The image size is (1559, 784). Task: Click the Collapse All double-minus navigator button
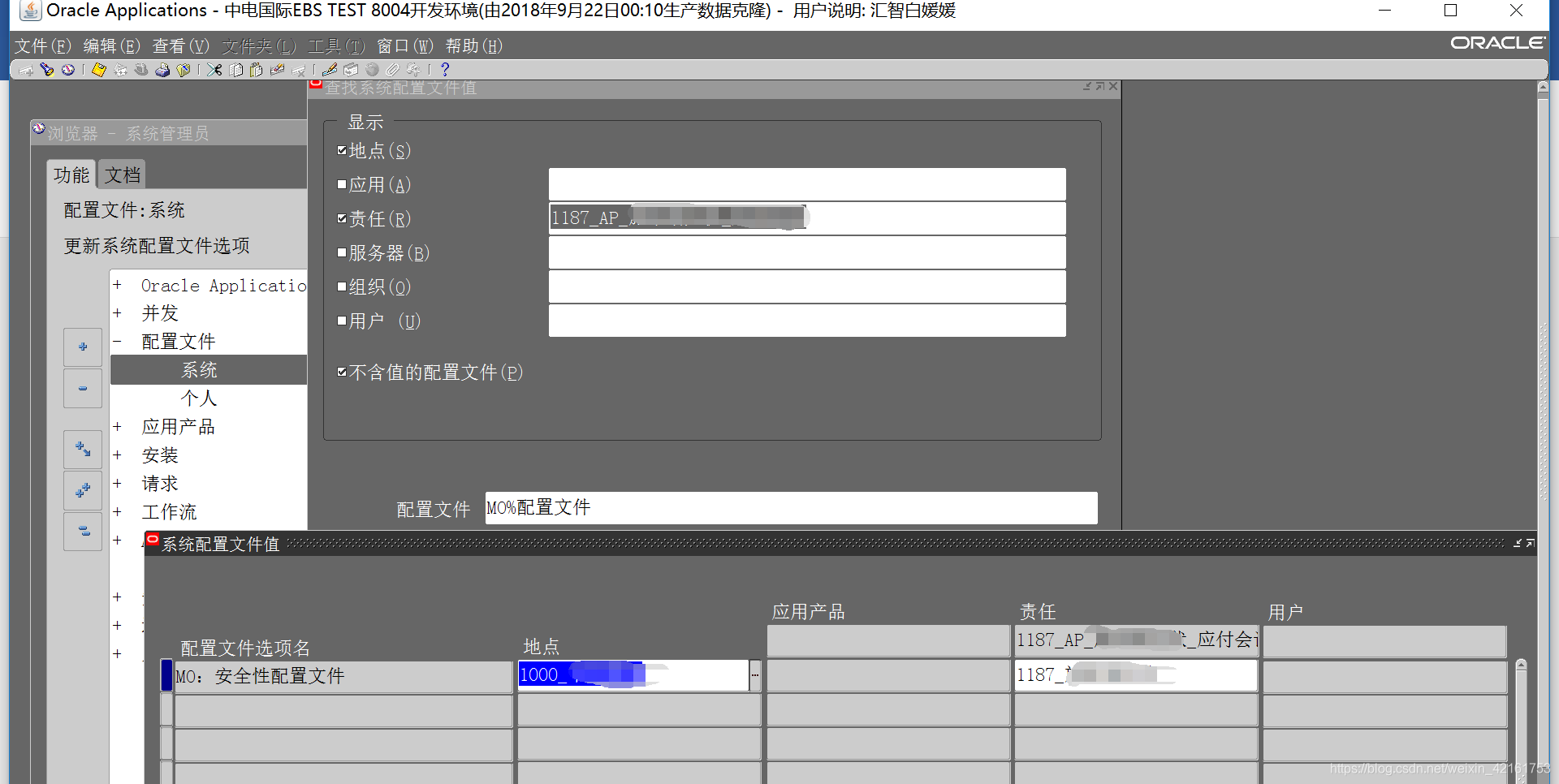click(x=83, y=532)
